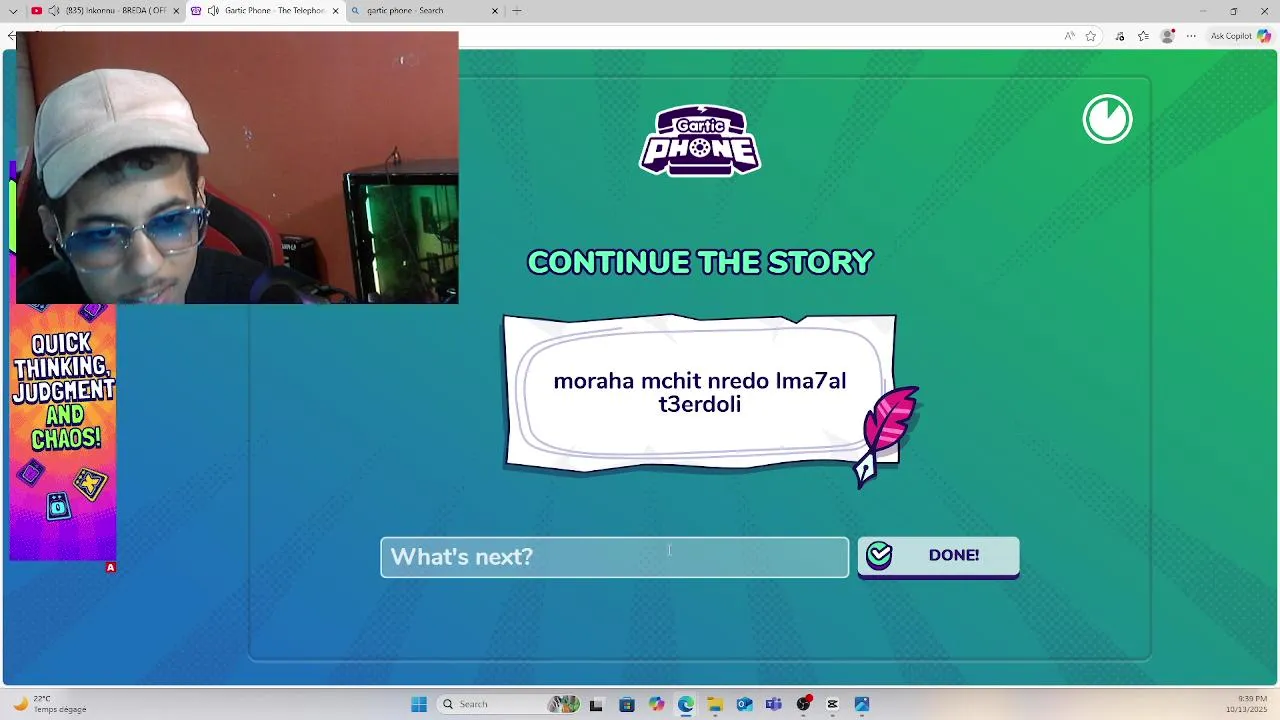The image size is (1280, 720).
Task: Open Task View from the taskbar
Action: click(596, 704)
